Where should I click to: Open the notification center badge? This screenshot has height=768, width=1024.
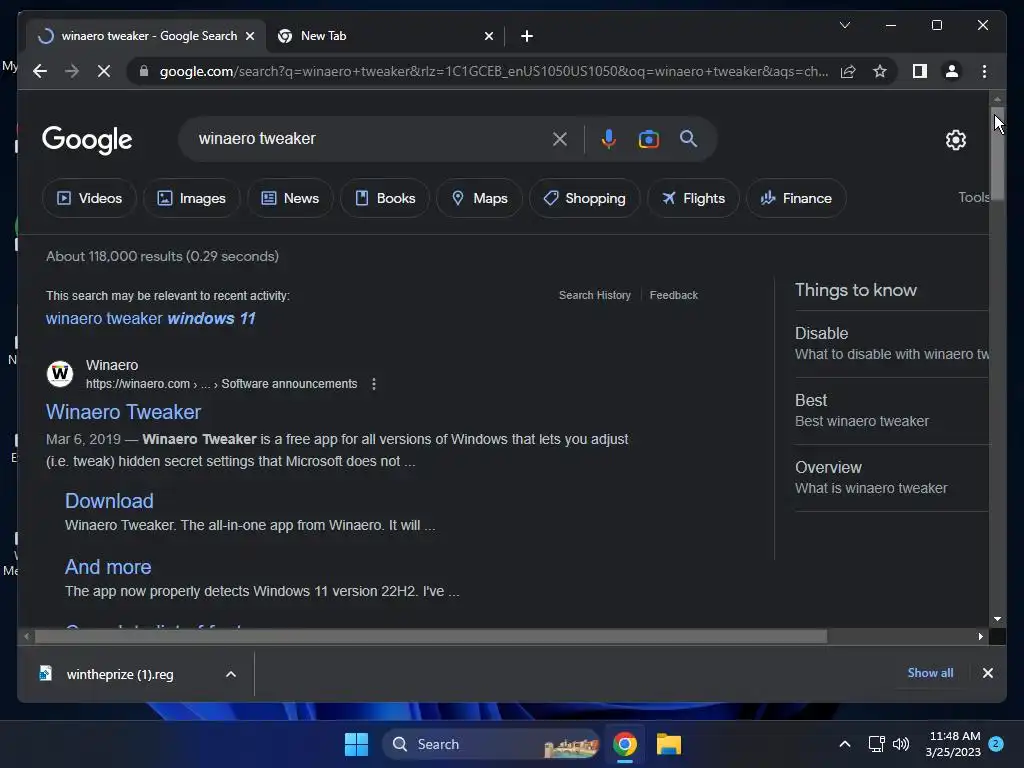point(996,744)
